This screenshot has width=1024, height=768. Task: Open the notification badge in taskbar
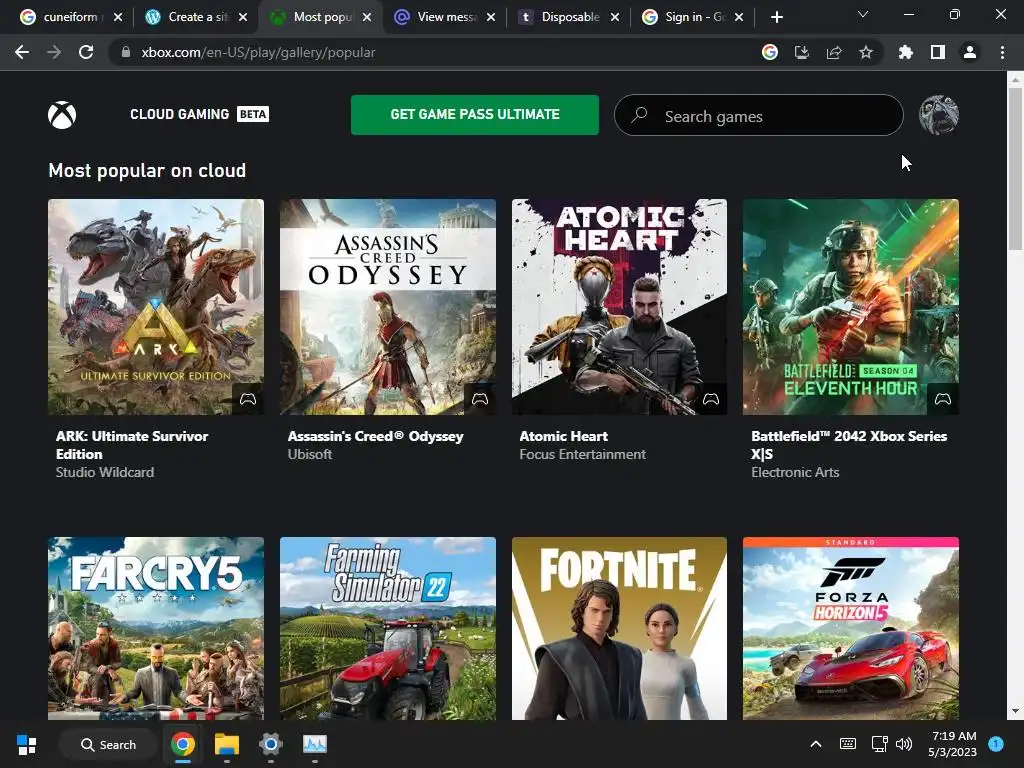[x=996, y=744]
